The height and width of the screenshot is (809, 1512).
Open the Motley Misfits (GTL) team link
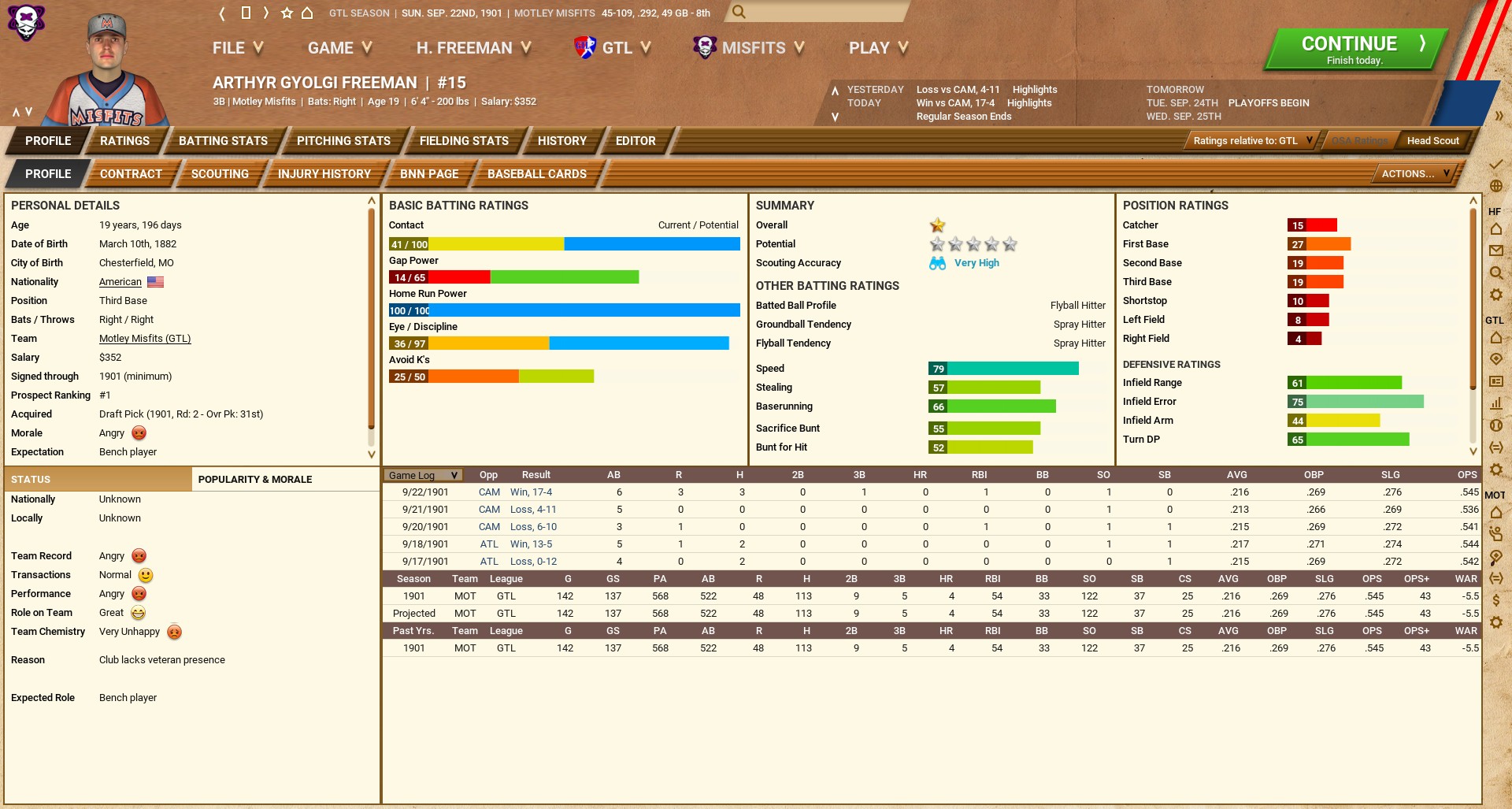click(x=145, y=339)
